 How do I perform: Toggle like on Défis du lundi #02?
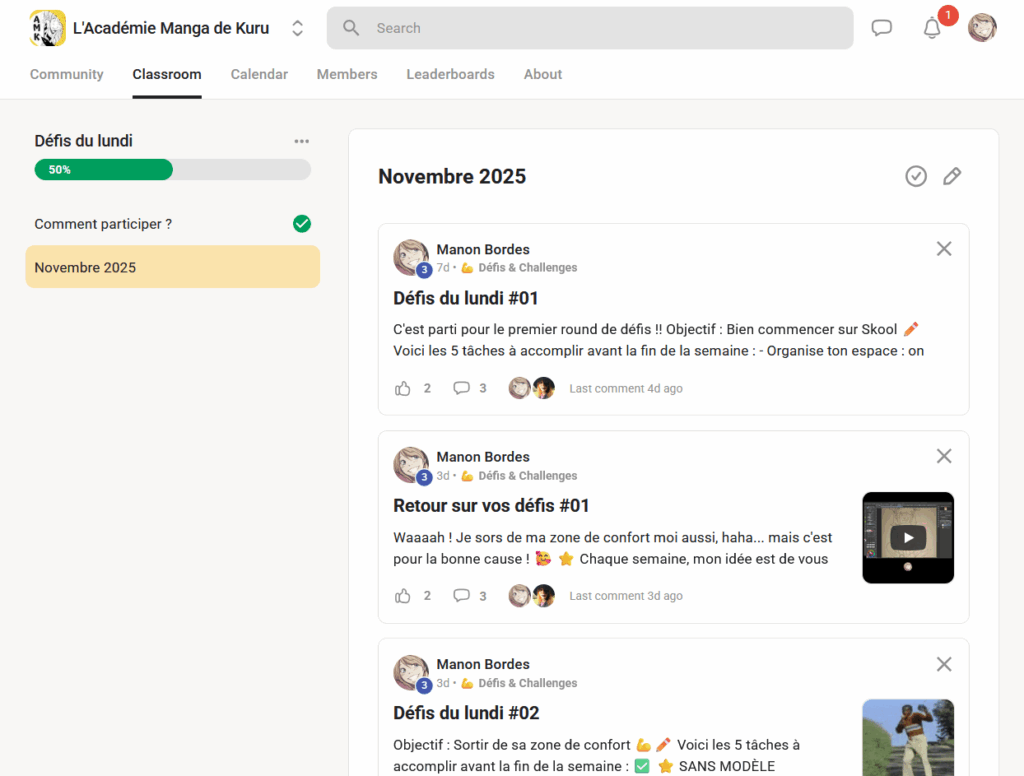click(403, 772)
